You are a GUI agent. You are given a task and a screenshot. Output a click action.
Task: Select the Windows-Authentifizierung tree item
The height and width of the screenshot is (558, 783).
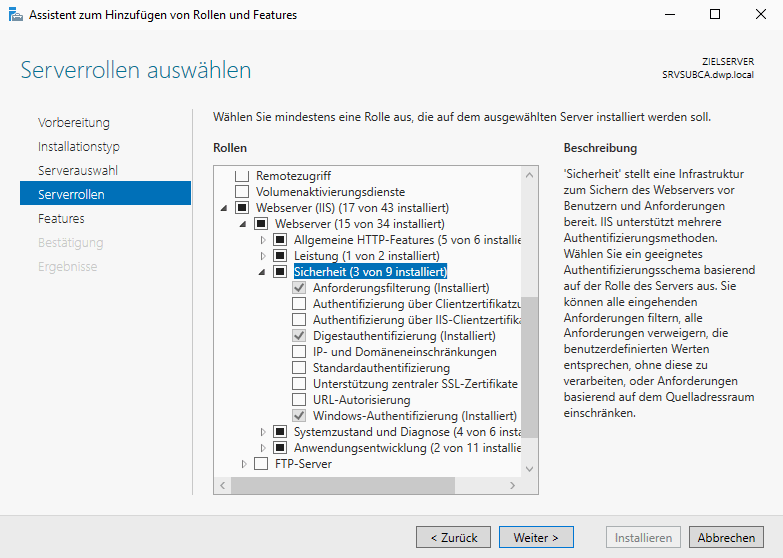tap(414, 416)
